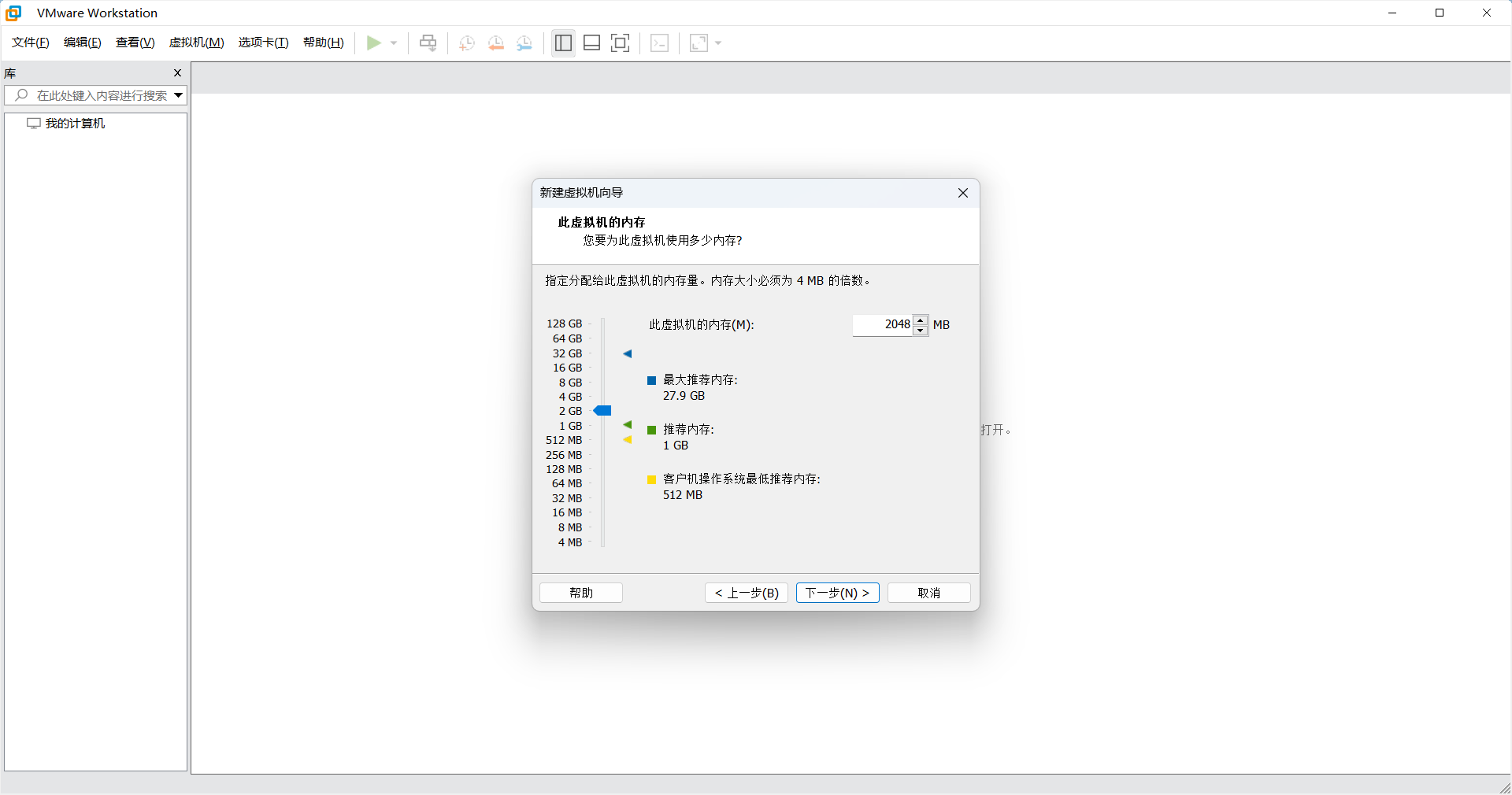Increase memory with the spinner up arrow

click(x=921, y=320)
